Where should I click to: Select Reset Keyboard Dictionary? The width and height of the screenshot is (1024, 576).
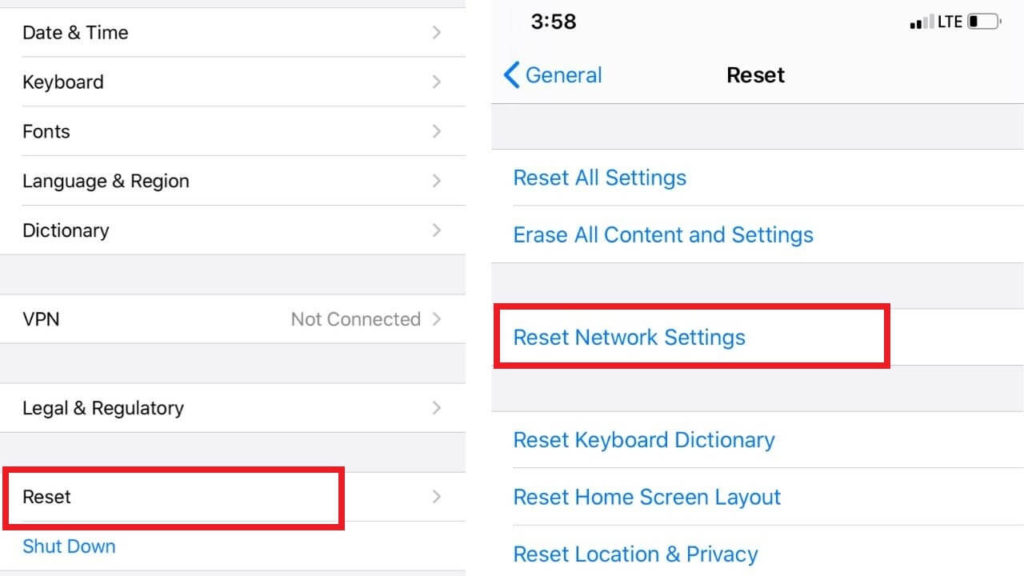tap(644, 440)
